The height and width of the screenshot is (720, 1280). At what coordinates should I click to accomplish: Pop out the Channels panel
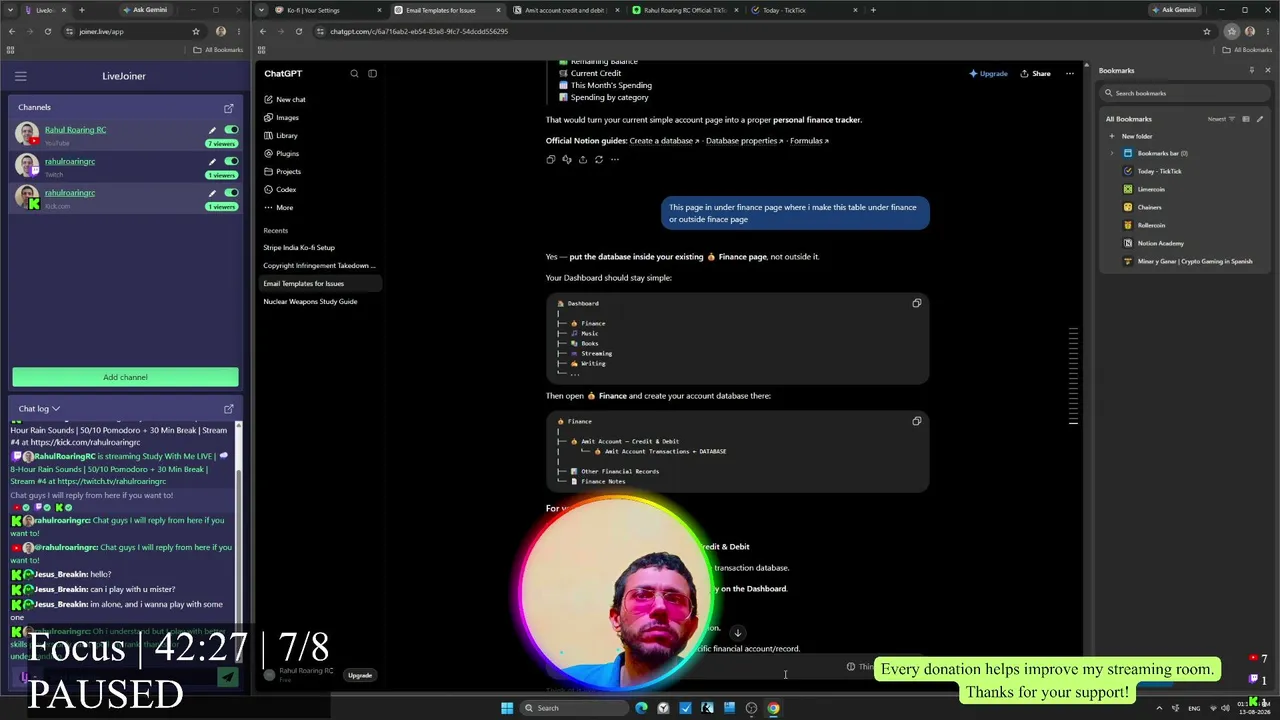click(229, 108)
